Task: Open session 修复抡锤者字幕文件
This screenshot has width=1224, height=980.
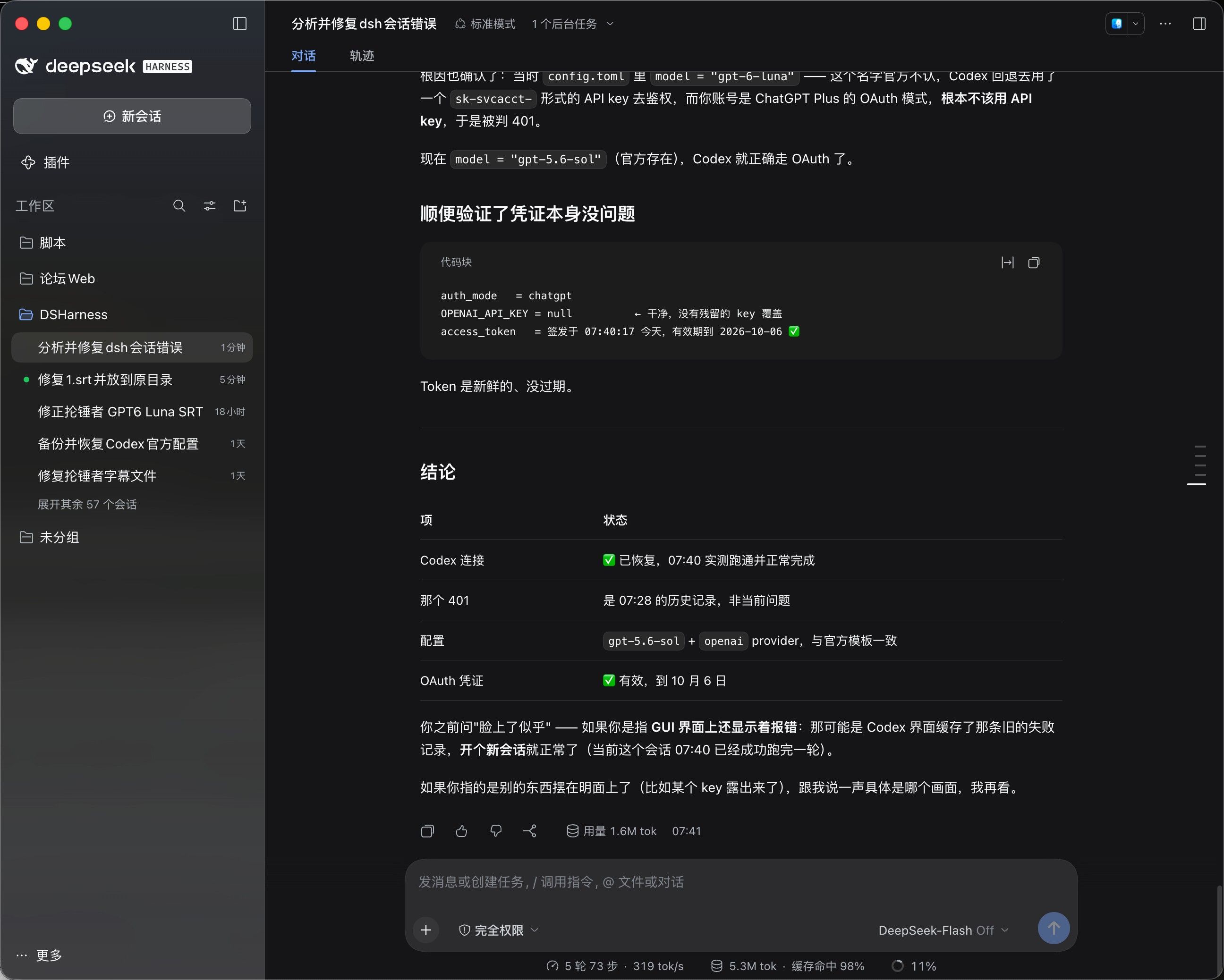Action: point(132,476)
